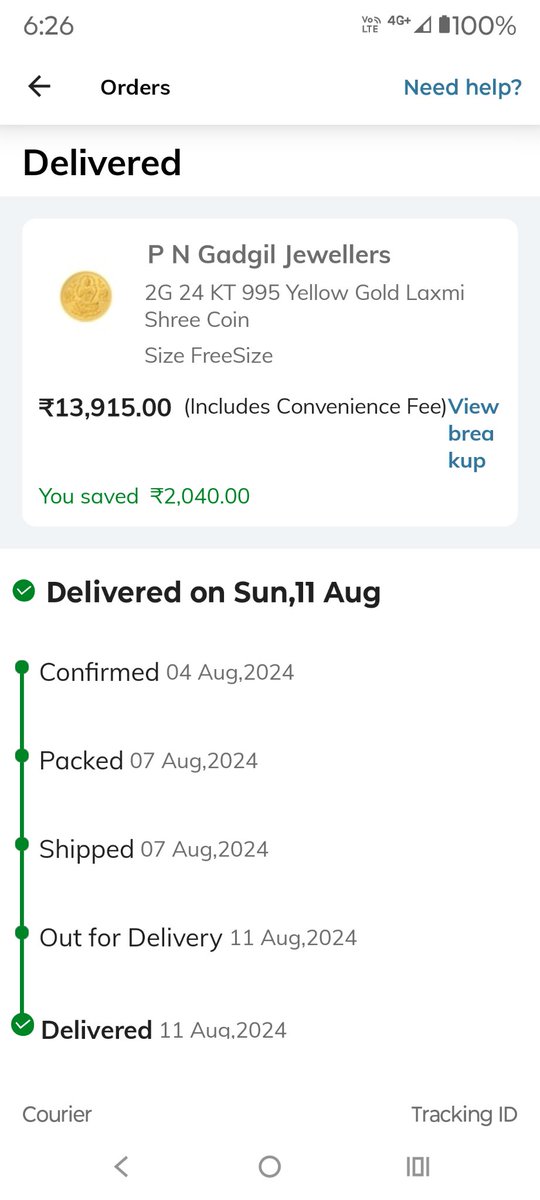Image resolution: width=540 pixels, height=1200 pixels.
Task: Select the green Delivered on Sun checkmark icon
Action: click(x=24, y=592)
